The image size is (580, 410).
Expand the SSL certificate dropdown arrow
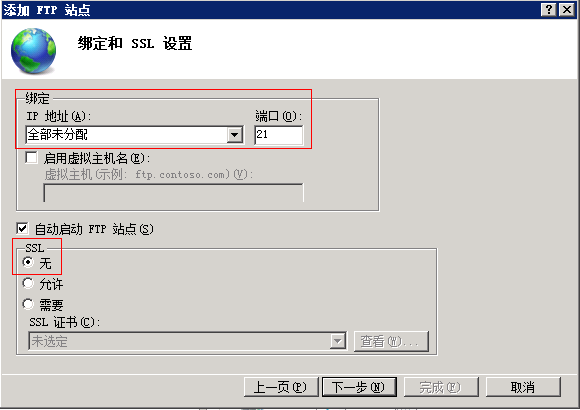337,341
